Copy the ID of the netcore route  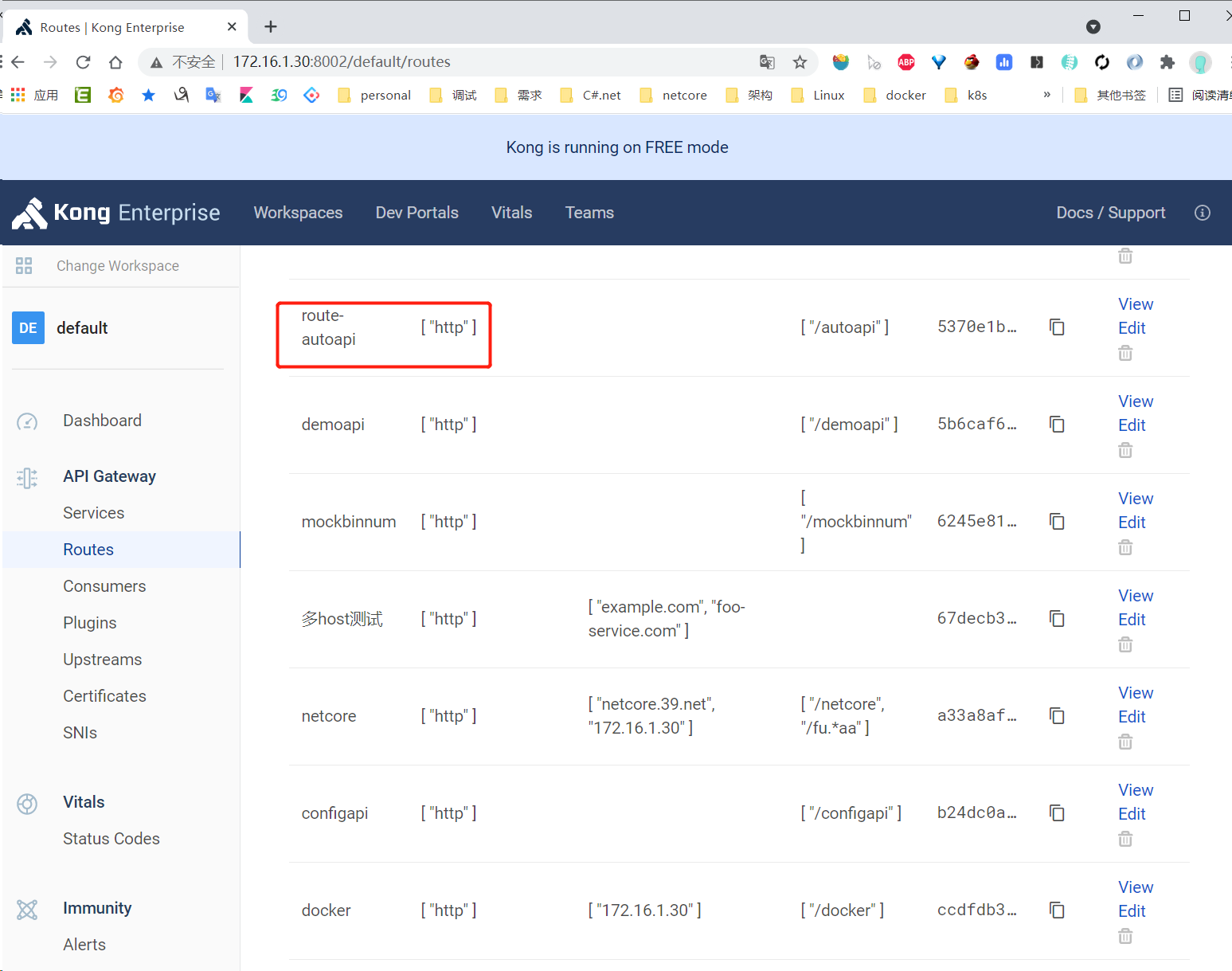[1057, 716]
